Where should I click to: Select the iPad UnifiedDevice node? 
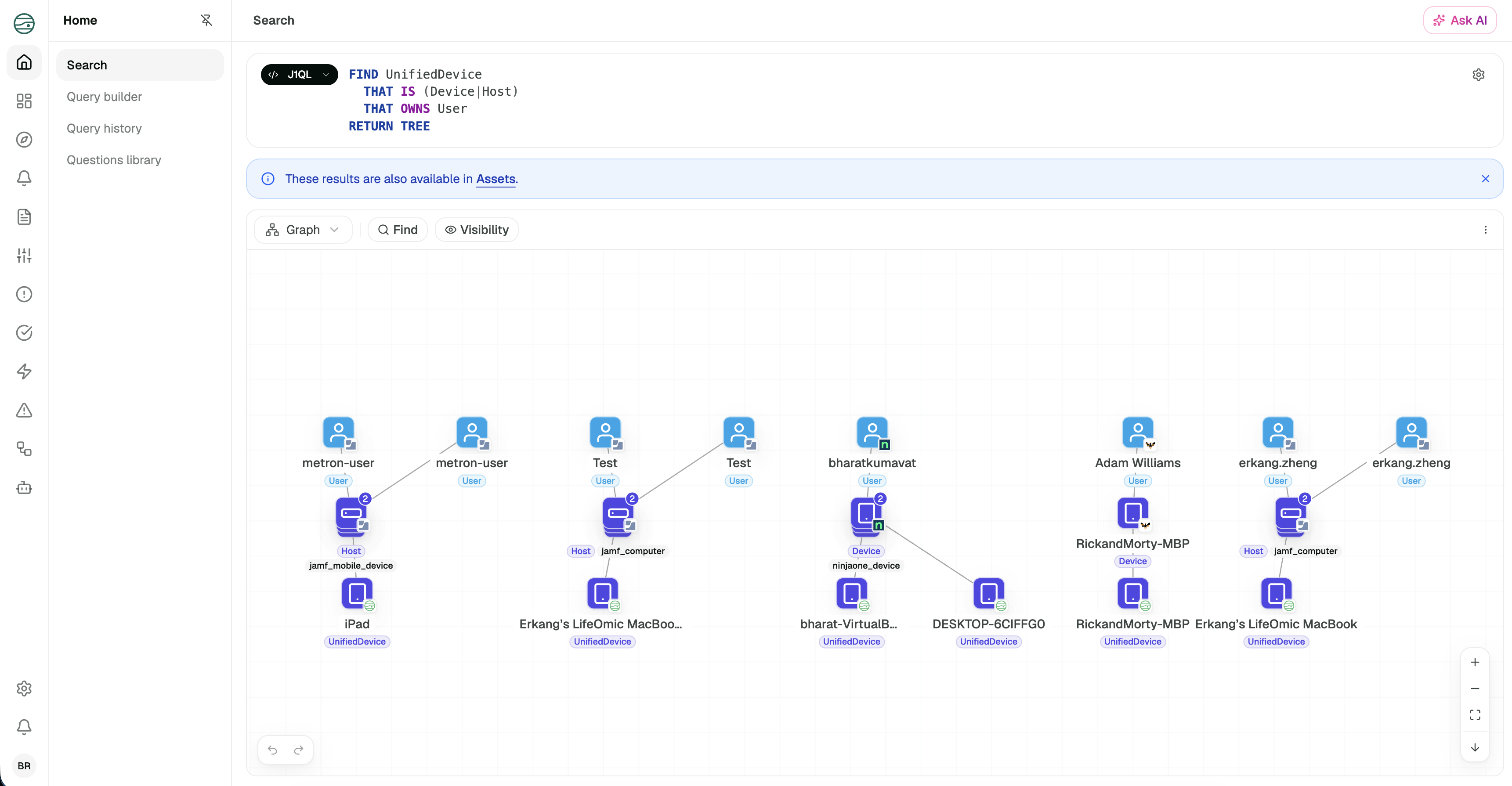pos(357,594)
